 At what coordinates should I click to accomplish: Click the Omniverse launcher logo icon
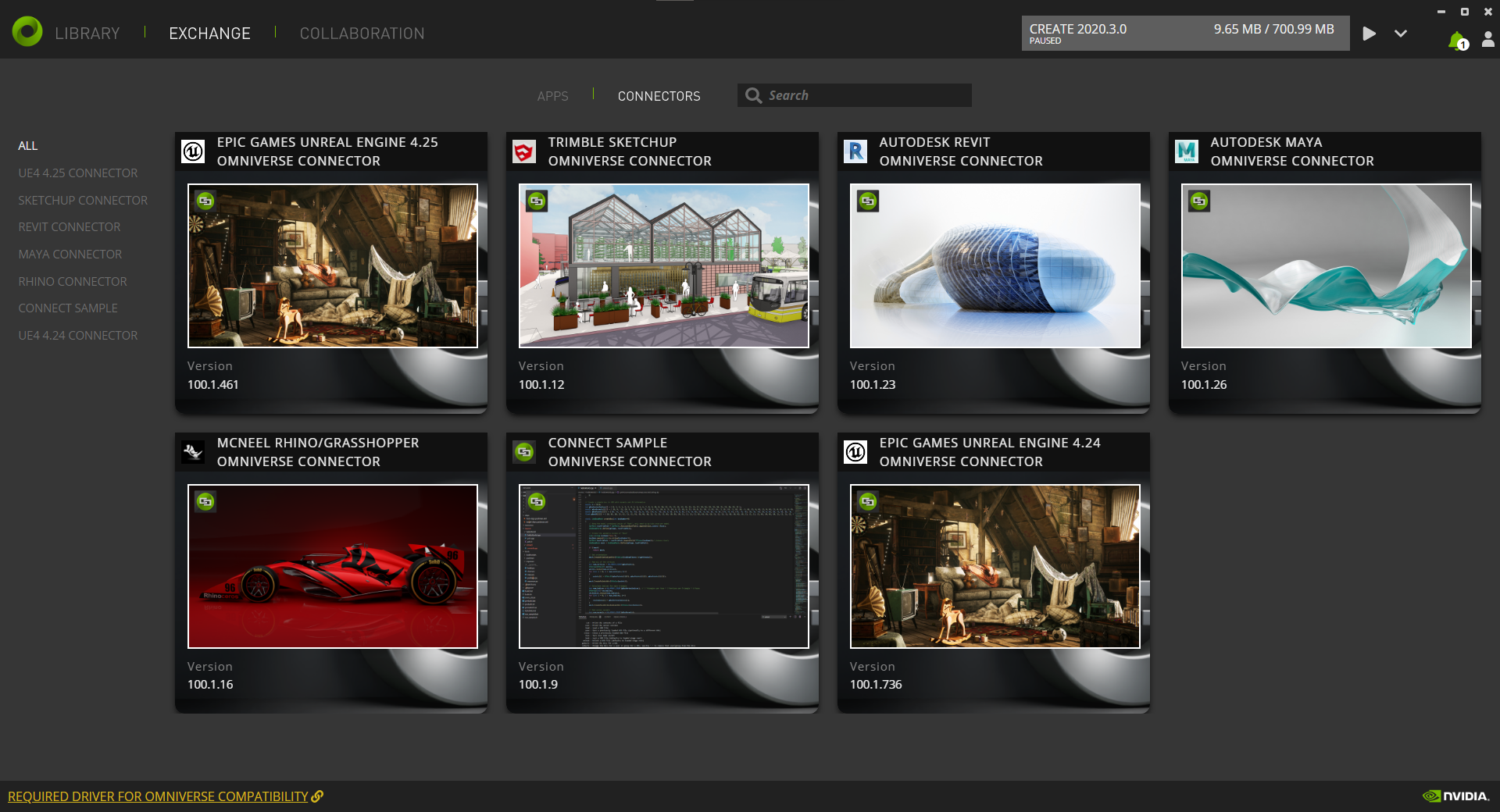(27, 32)
